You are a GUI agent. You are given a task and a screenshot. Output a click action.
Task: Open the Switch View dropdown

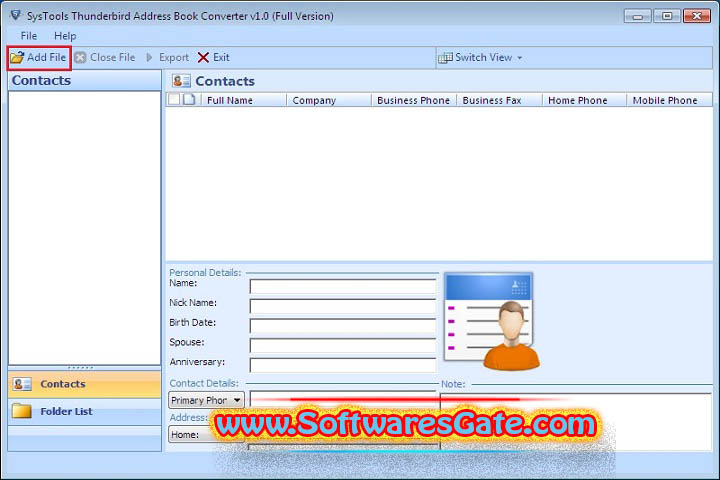[x=480, y=58]
